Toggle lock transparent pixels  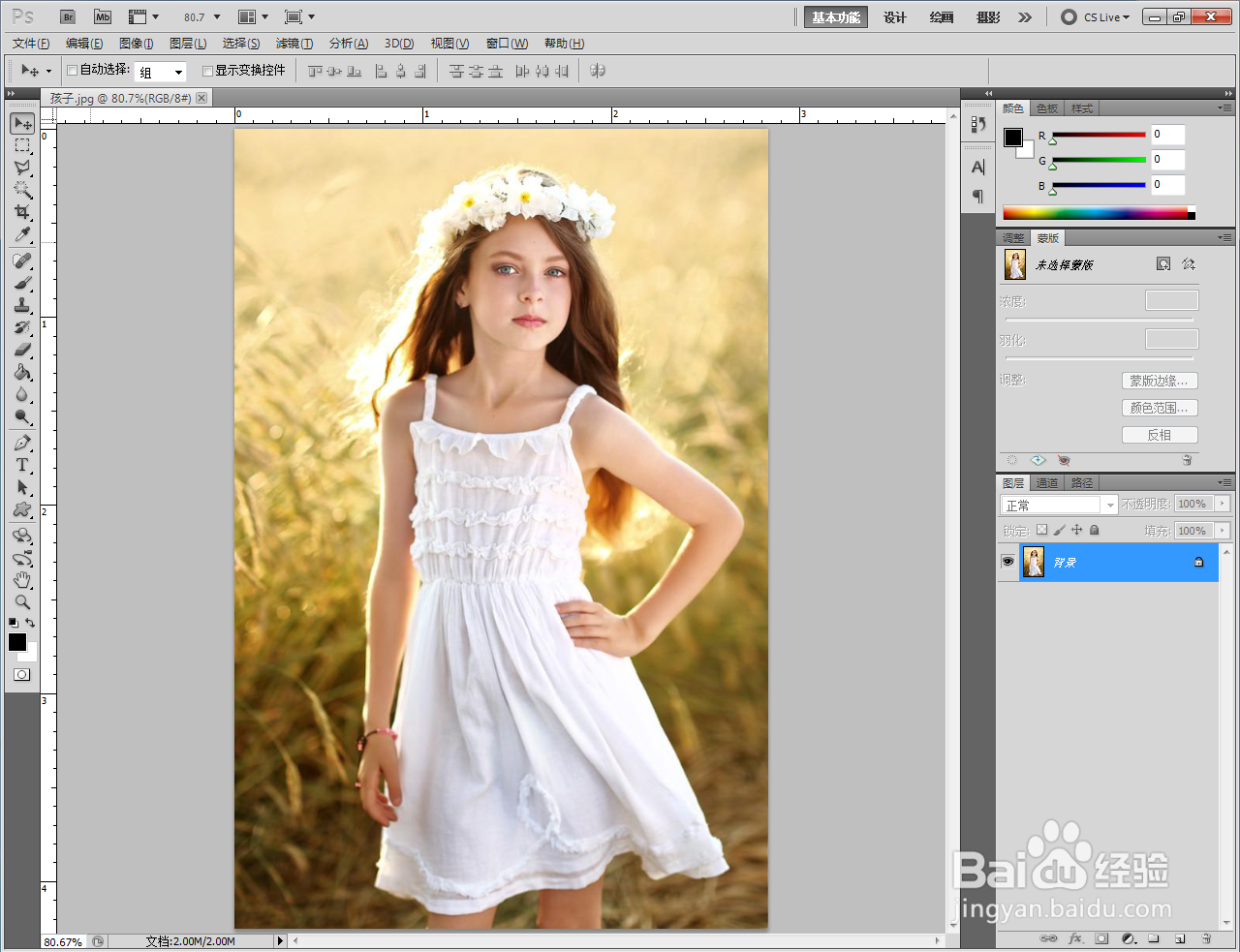click(x=1041, y=530)
